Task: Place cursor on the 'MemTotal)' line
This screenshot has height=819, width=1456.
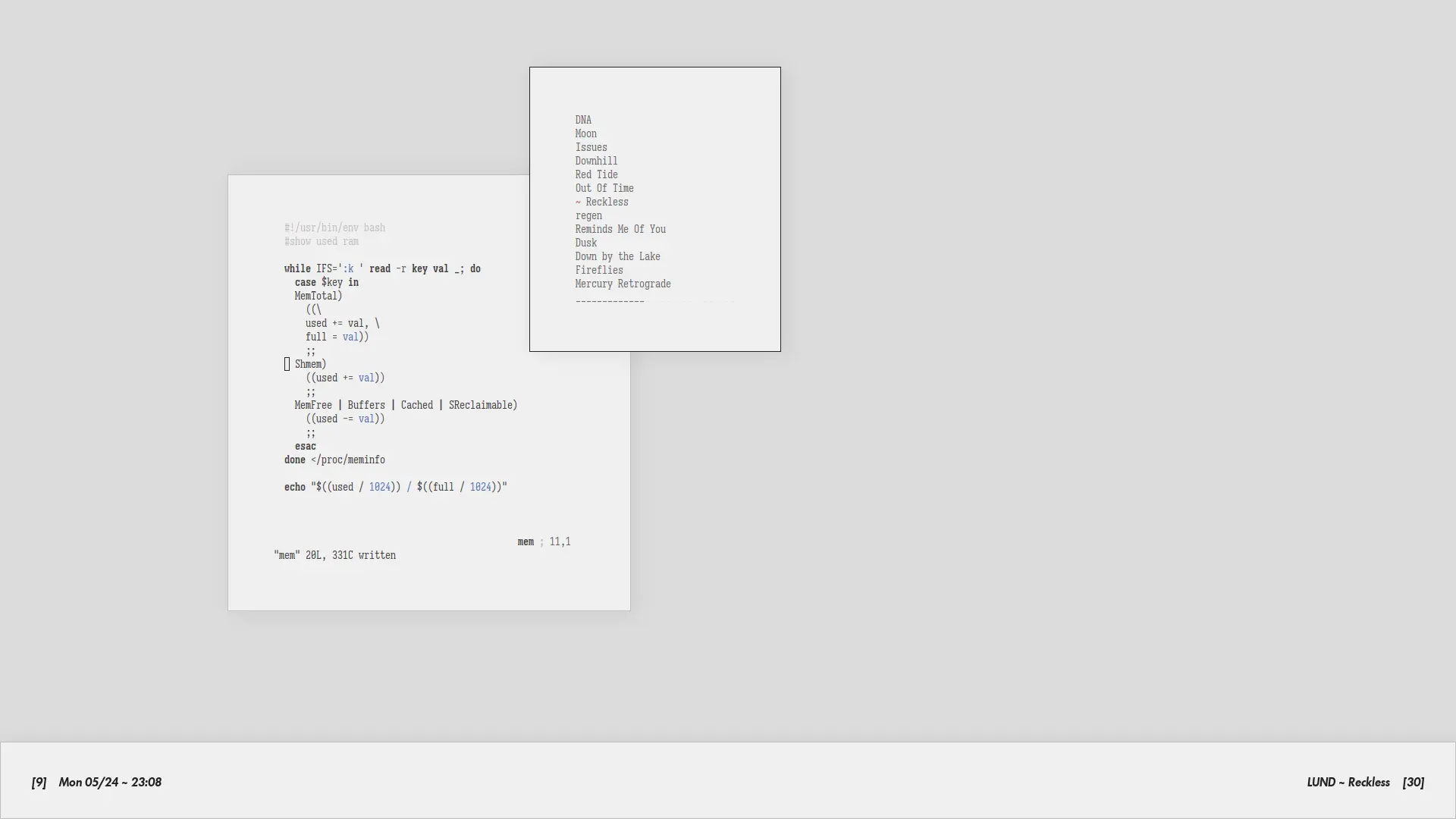Action: click(318, 296)
